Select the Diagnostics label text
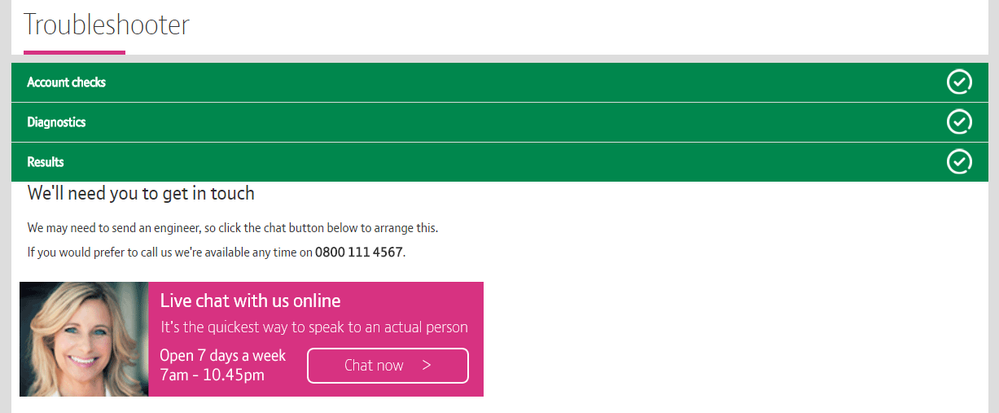999x413 pixels. point(56,122)
